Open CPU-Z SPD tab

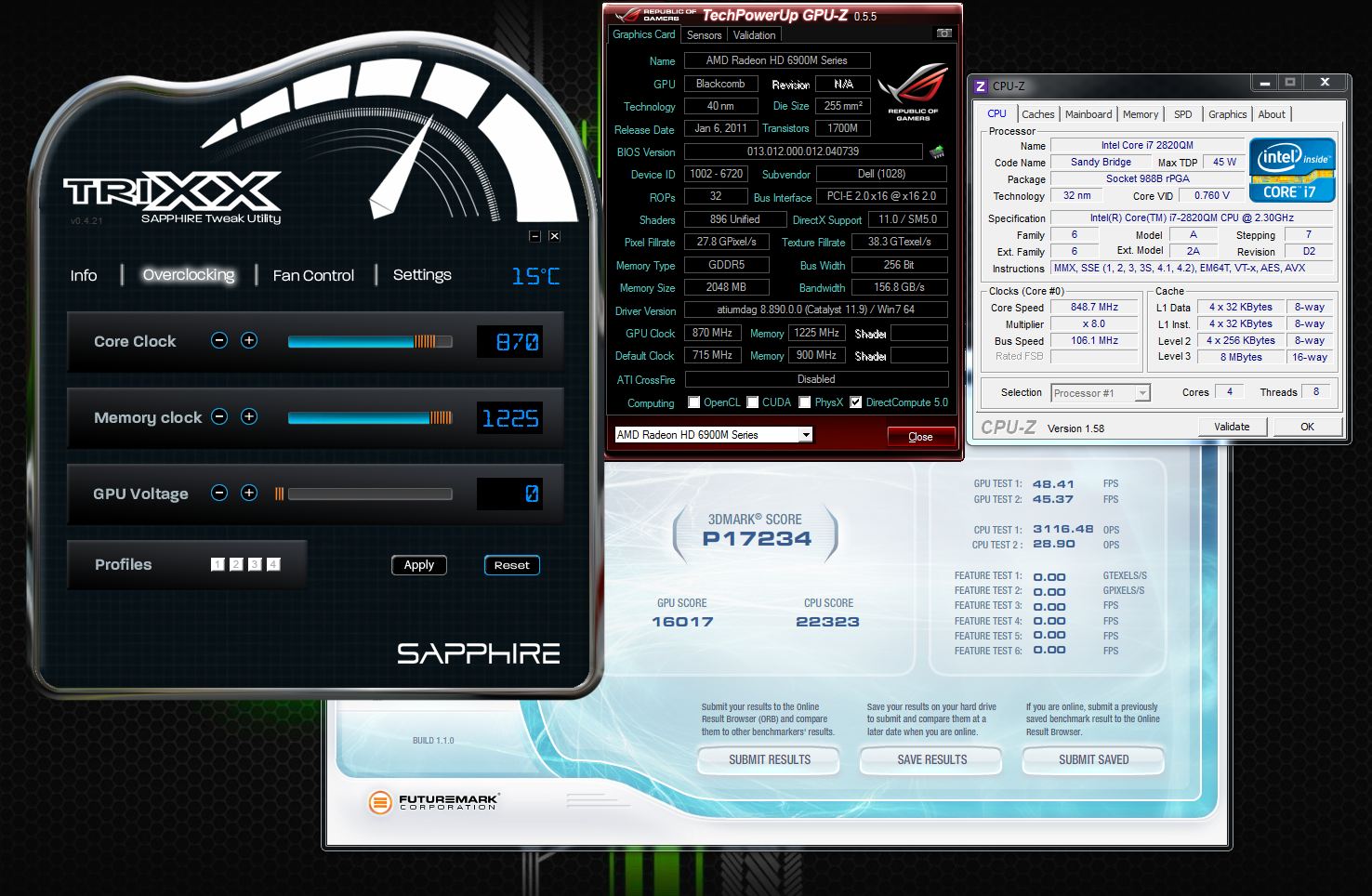[1182, 114]
